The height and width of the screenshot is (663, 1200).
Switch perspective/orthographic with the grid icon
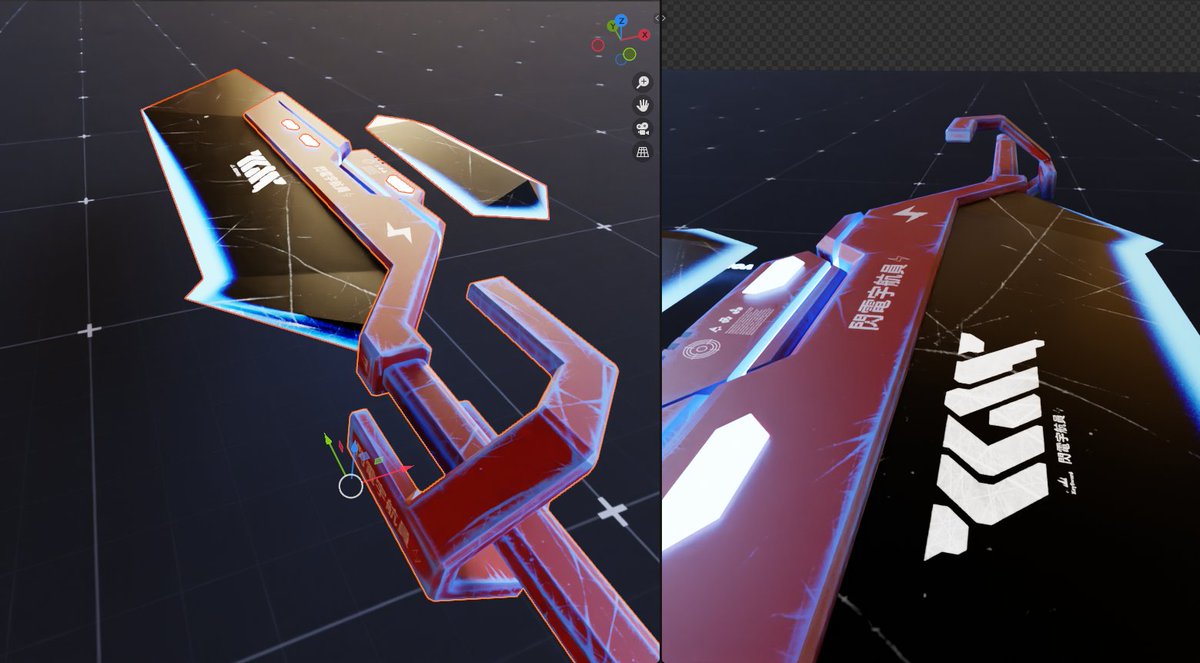click(x=643, y=152)
